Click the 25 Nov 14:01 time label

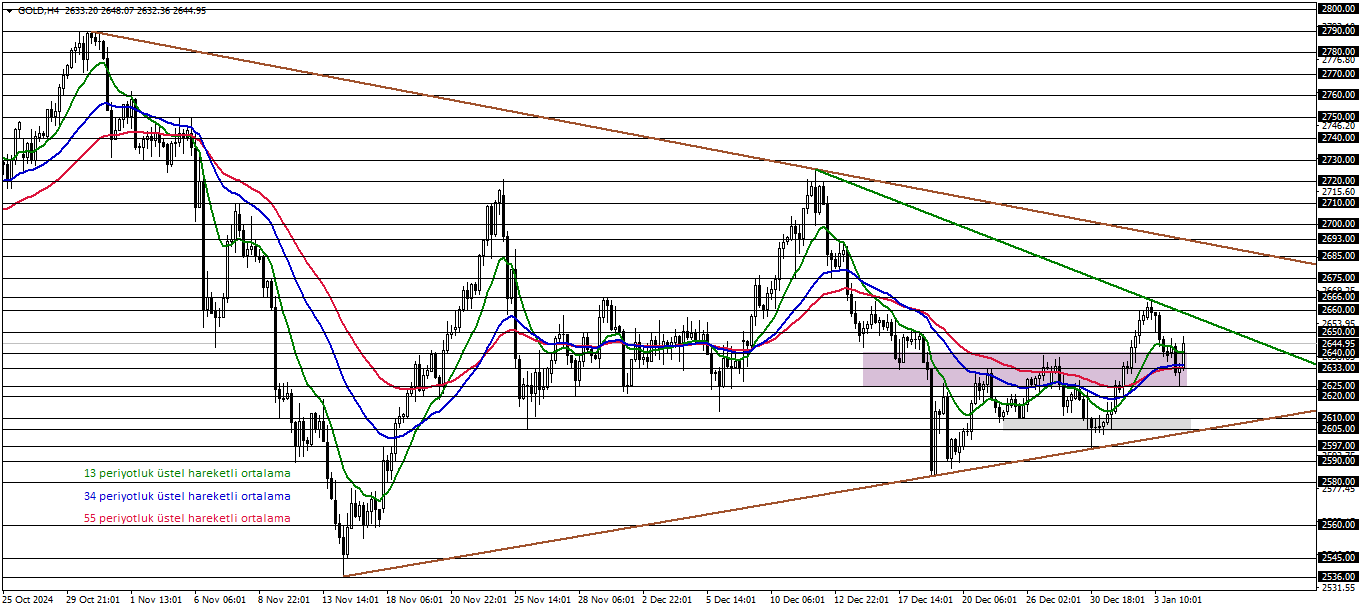tap(541, 600)
